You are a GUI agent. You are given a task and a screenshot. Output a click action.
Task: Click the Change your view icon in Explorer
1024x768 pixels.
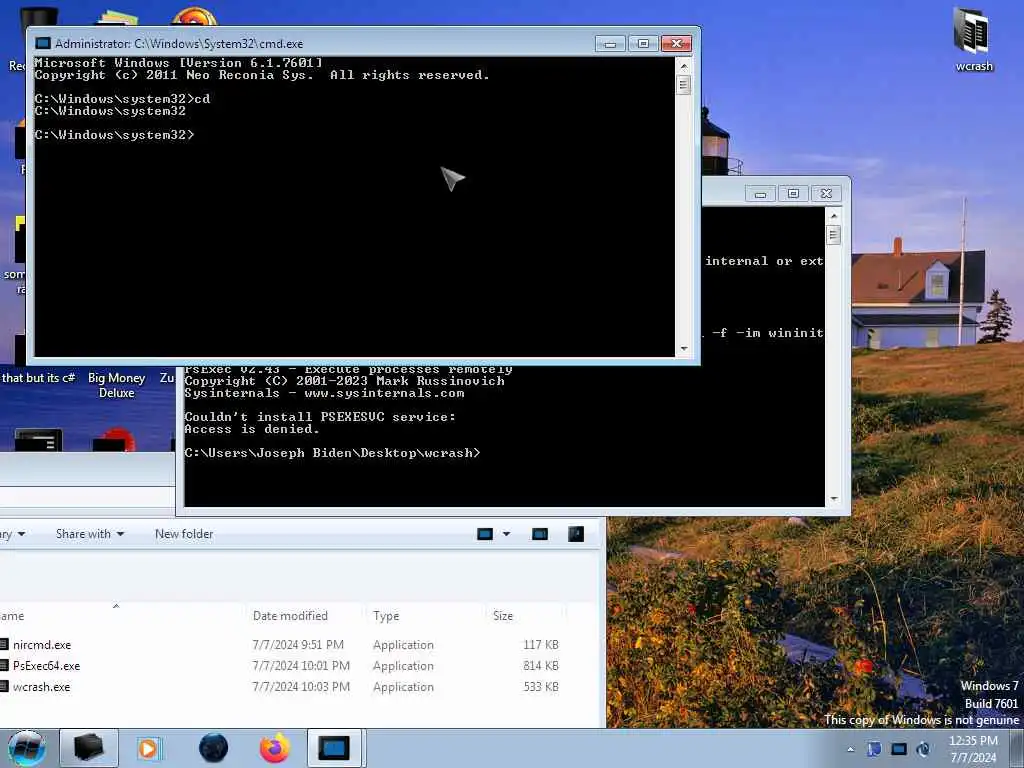pyautogui.click(x=485, y=534)
